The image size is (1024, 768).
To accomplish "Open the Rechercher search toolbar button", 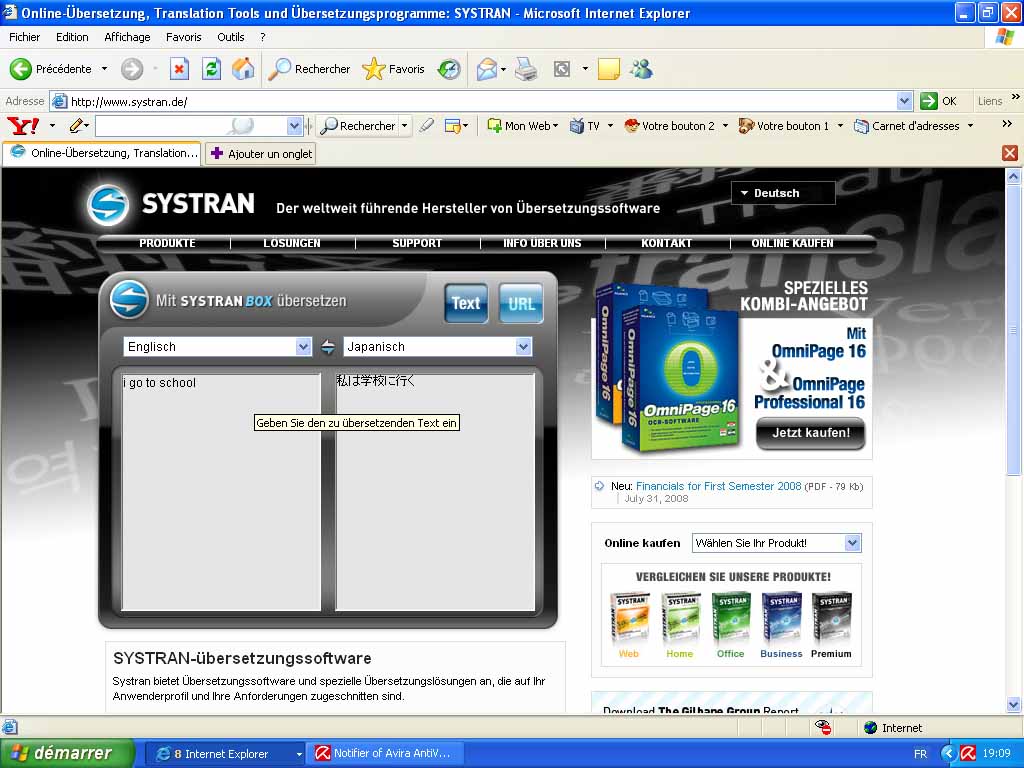I will pos(310,69).
